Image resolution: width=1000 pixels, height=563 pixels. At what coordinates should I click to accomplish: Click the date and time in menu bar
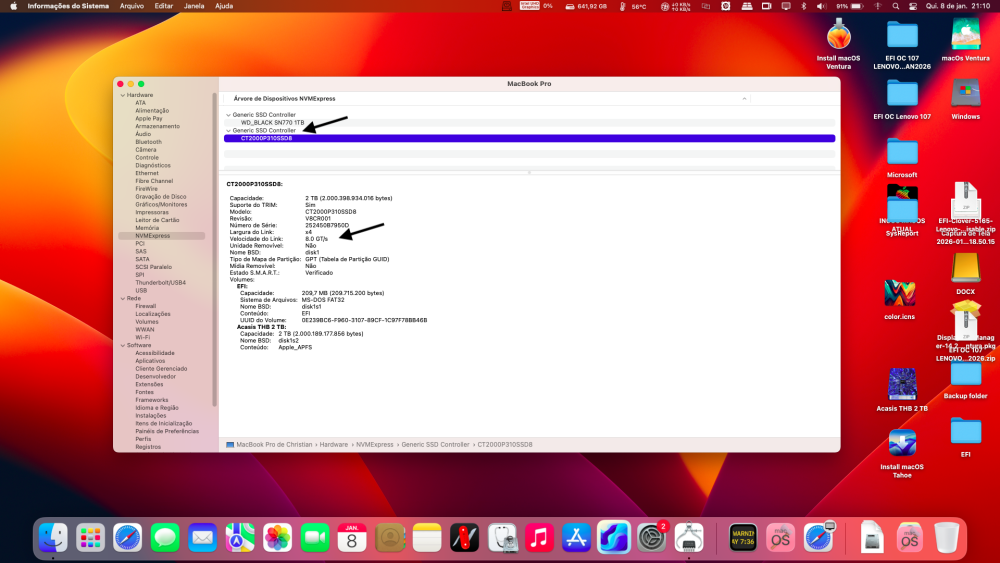click(958, 6)
